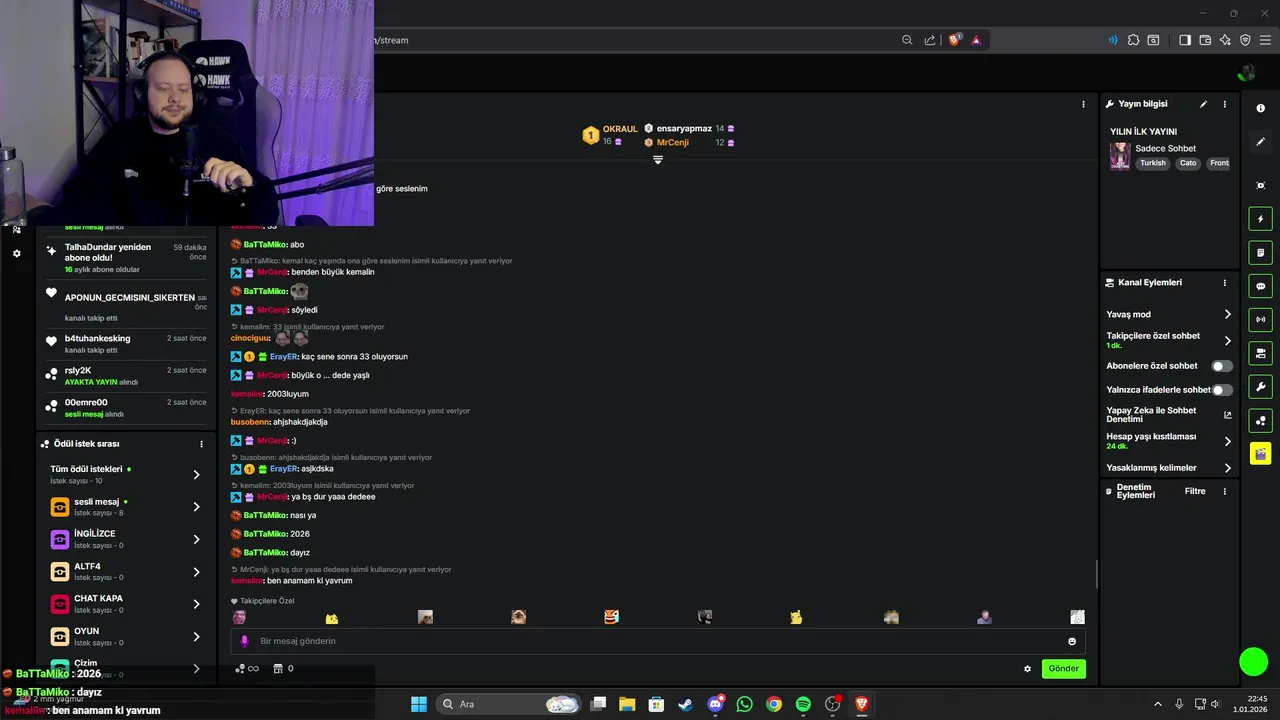Click the Turkish tag chip
Viewport: 1280px width, 720px height.
1153,163
